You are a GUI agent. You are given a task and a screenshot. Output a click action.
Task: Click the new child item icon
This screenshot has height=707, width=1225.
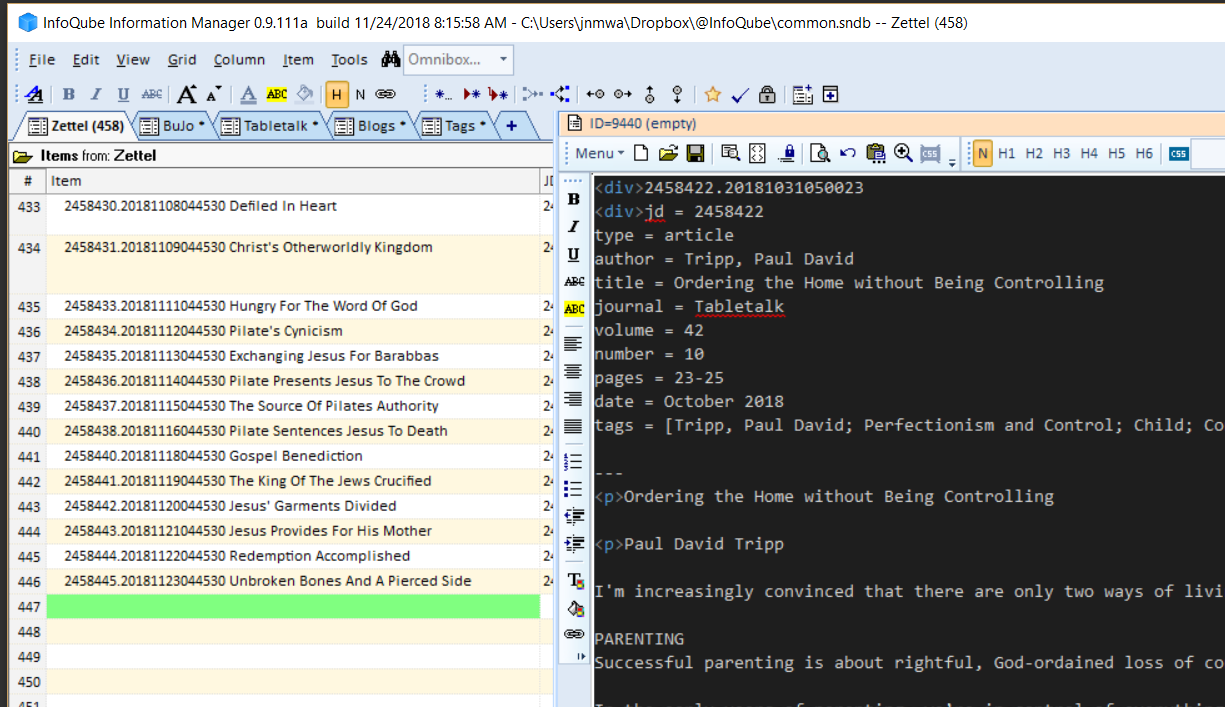[x=498, y=94]
